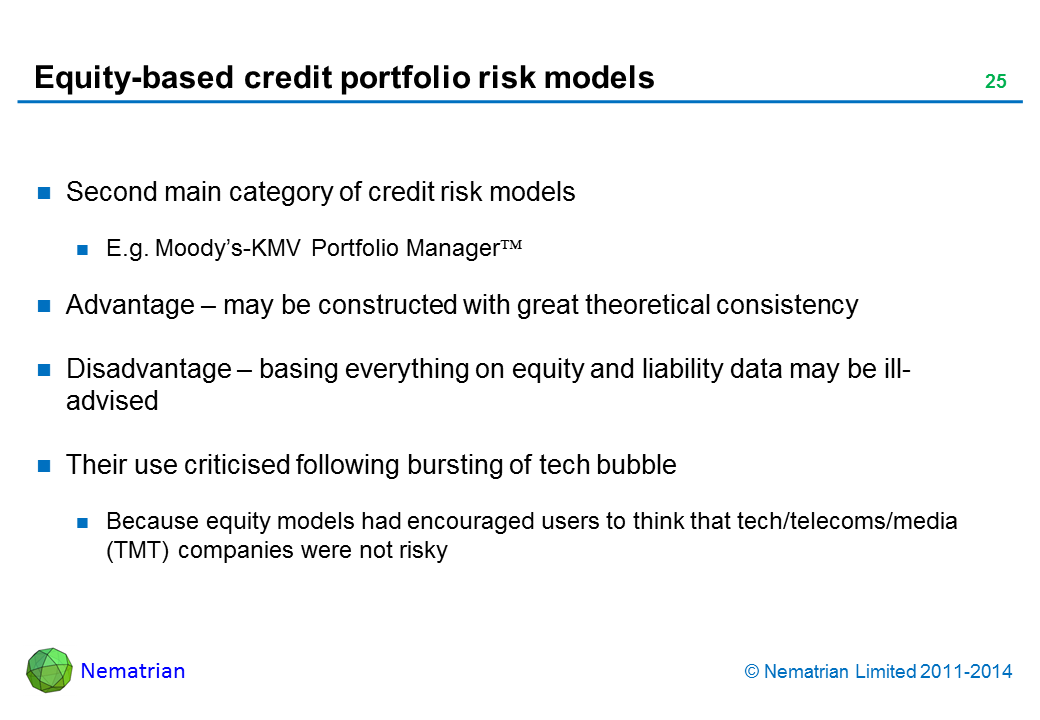Click the line "Because equity models had encouraged users"
Viewport: 1040px width, 720px height.
(x=531, y=521)
